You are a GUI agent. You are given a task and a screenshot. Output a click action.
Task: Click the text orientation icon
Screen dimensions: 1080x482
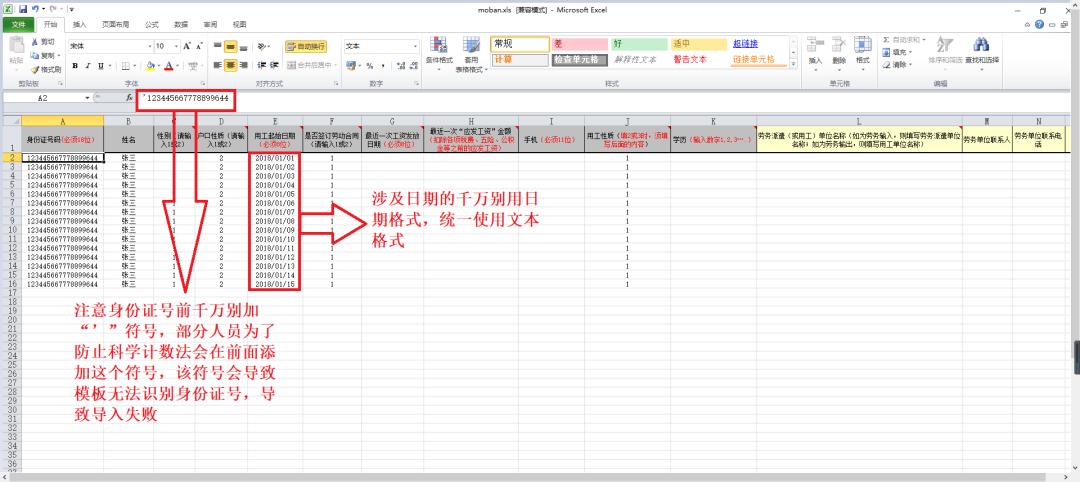pyautogui.click(x=262, y=46)
